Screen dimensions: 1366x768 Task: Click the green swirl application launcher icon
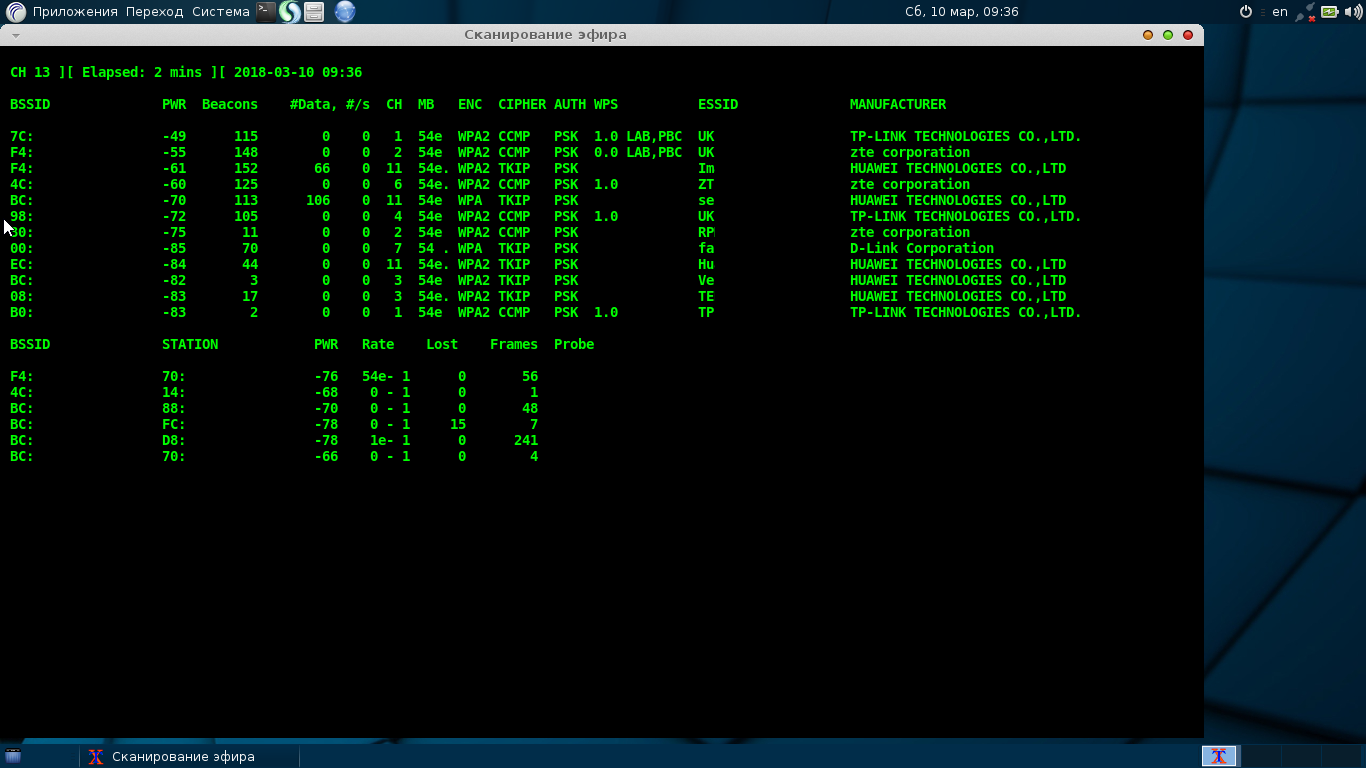[289, 12]
